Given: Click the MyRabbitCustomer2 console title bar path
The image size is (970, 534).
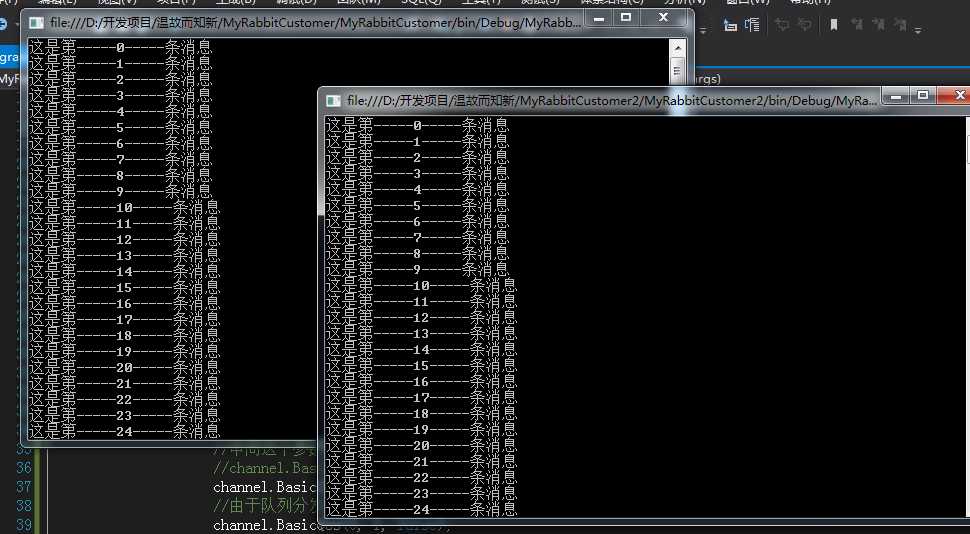Looking at the screenshot, I should [x=612, y=100].
